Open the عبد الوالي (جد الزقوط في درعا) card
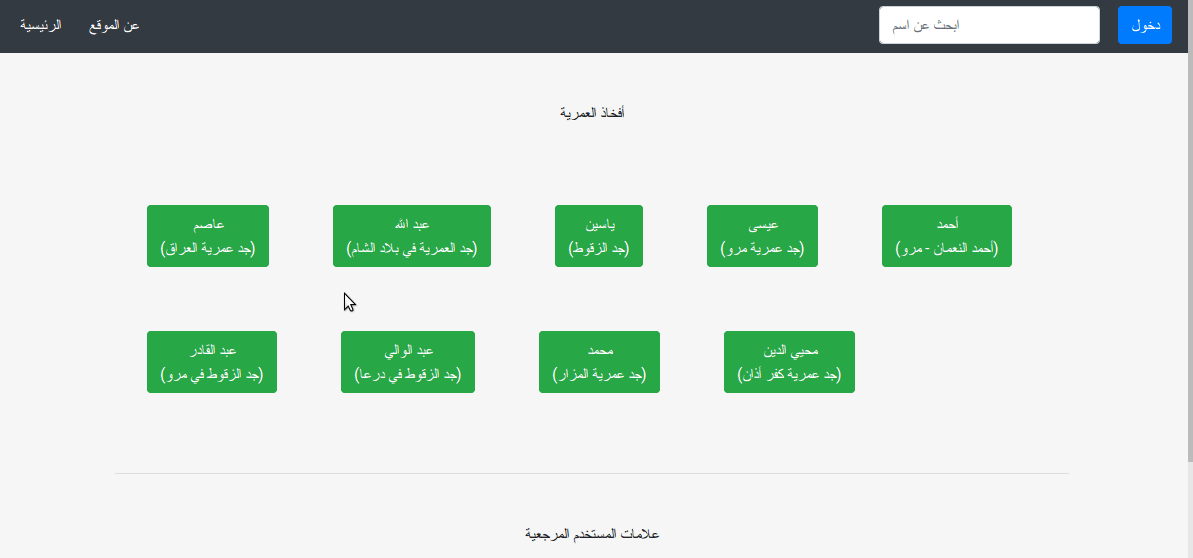 pos(408,362)
